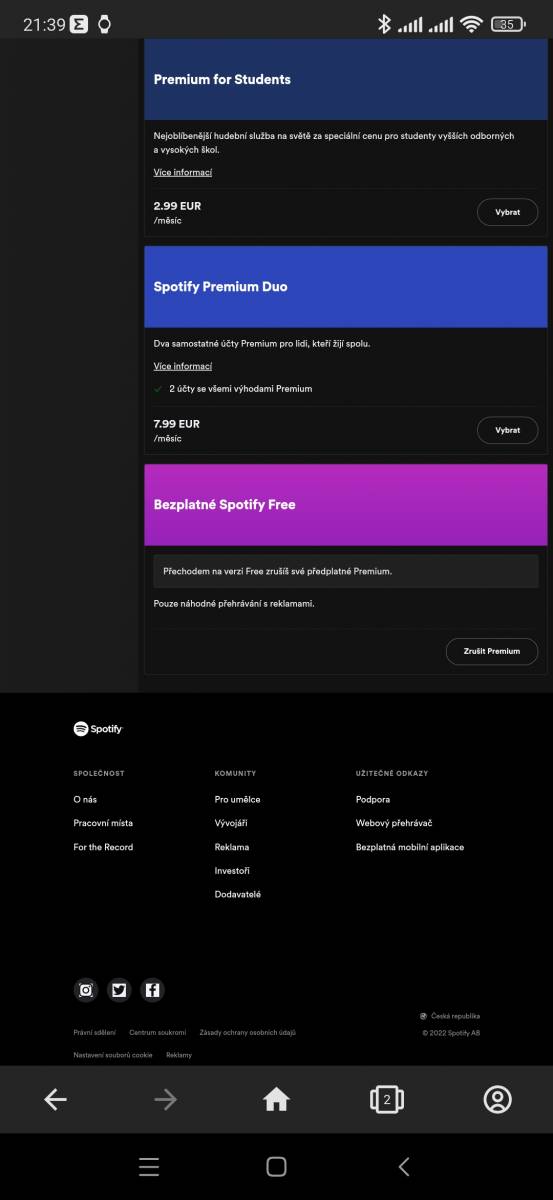Open the browser tabs switcher

(387, 1100)
